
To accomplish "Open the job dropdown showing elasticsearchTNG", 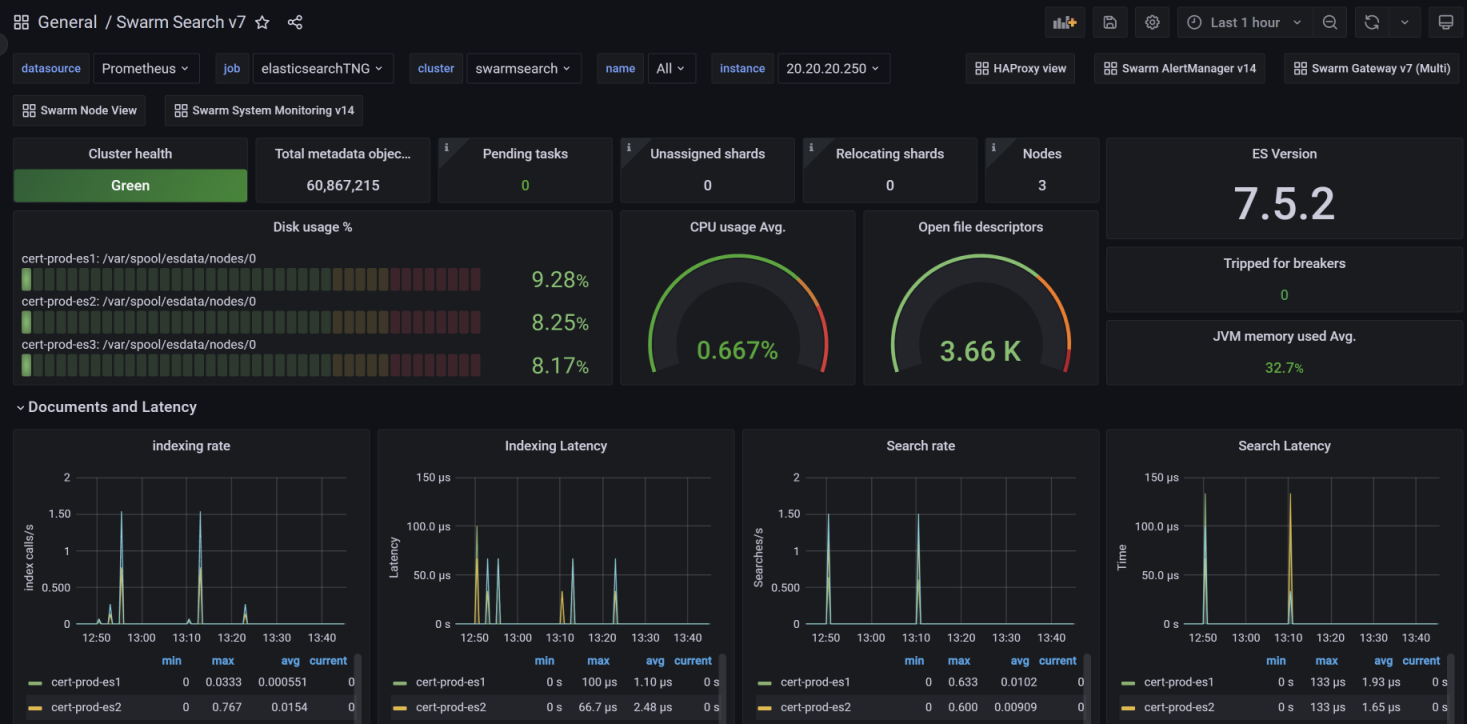I will coord(323,69).
